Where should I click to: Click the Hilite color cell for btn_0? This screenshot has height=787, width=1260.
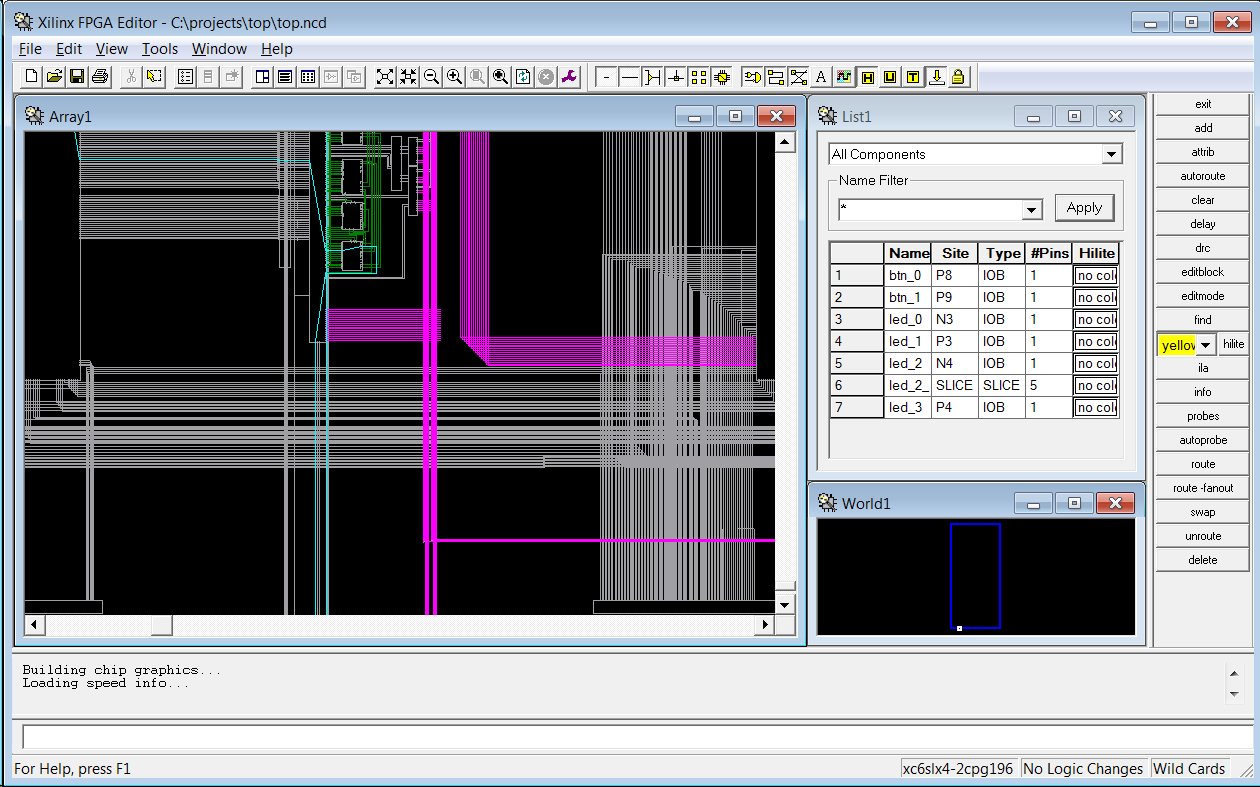1096,276
